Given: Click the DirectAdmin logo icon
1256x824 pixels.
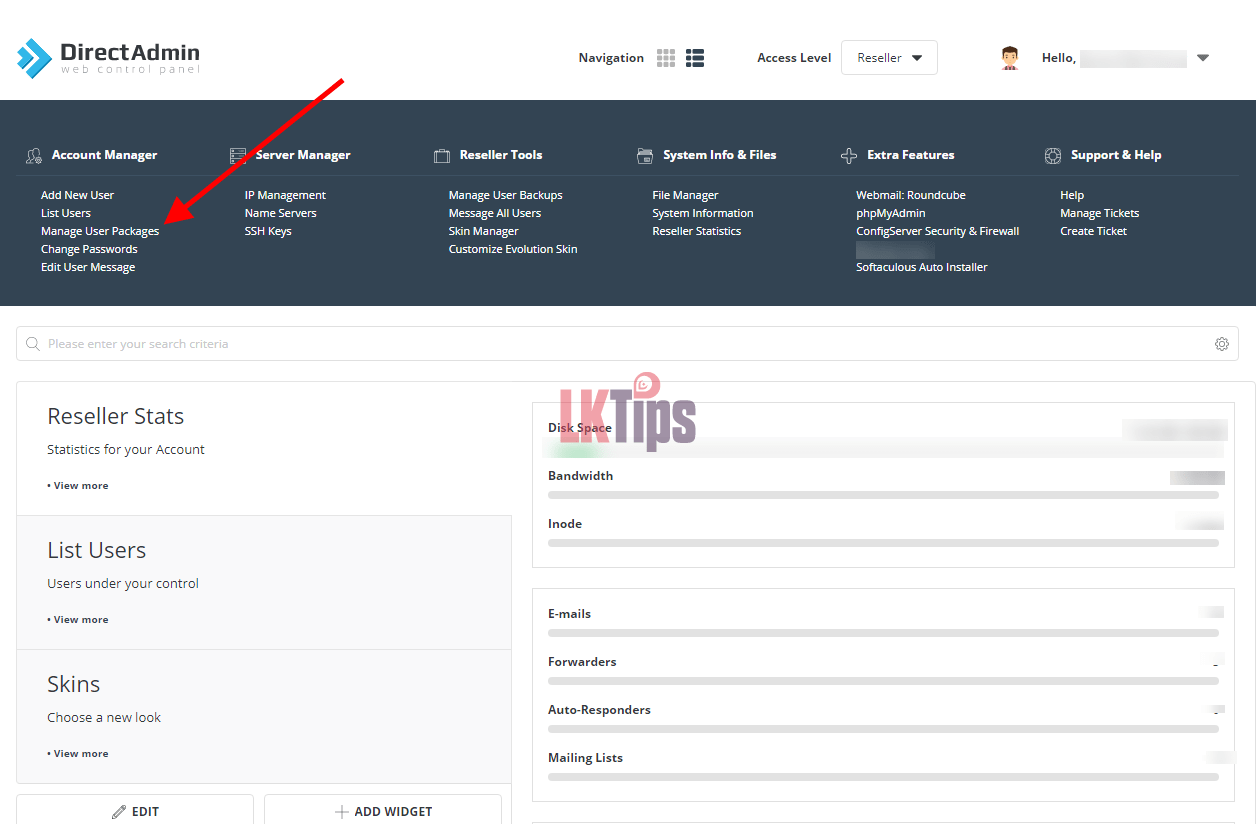Looking at the screenshot, I should click(34, 58).
